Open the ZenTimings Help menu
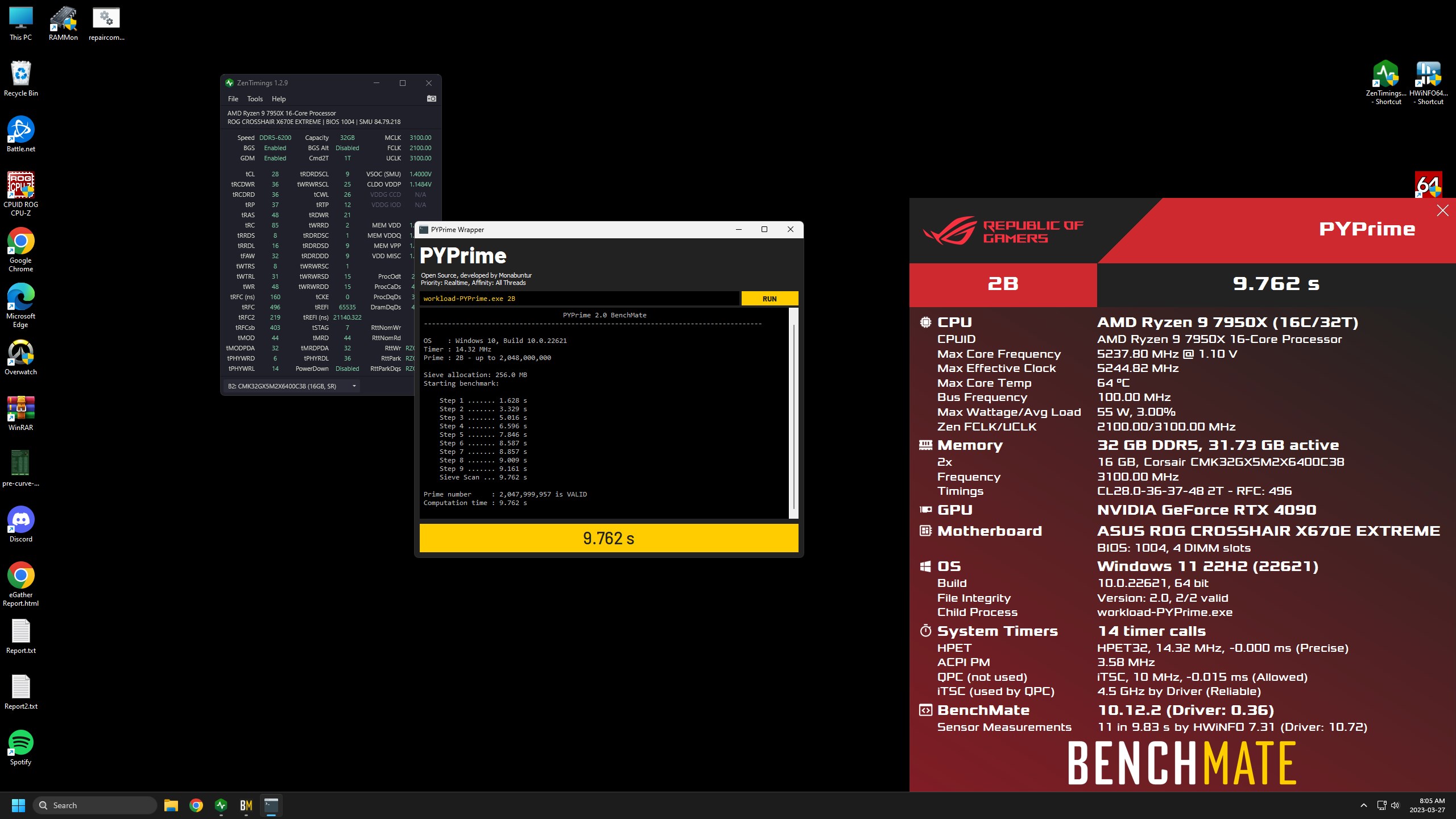 (x=279, y=99)
